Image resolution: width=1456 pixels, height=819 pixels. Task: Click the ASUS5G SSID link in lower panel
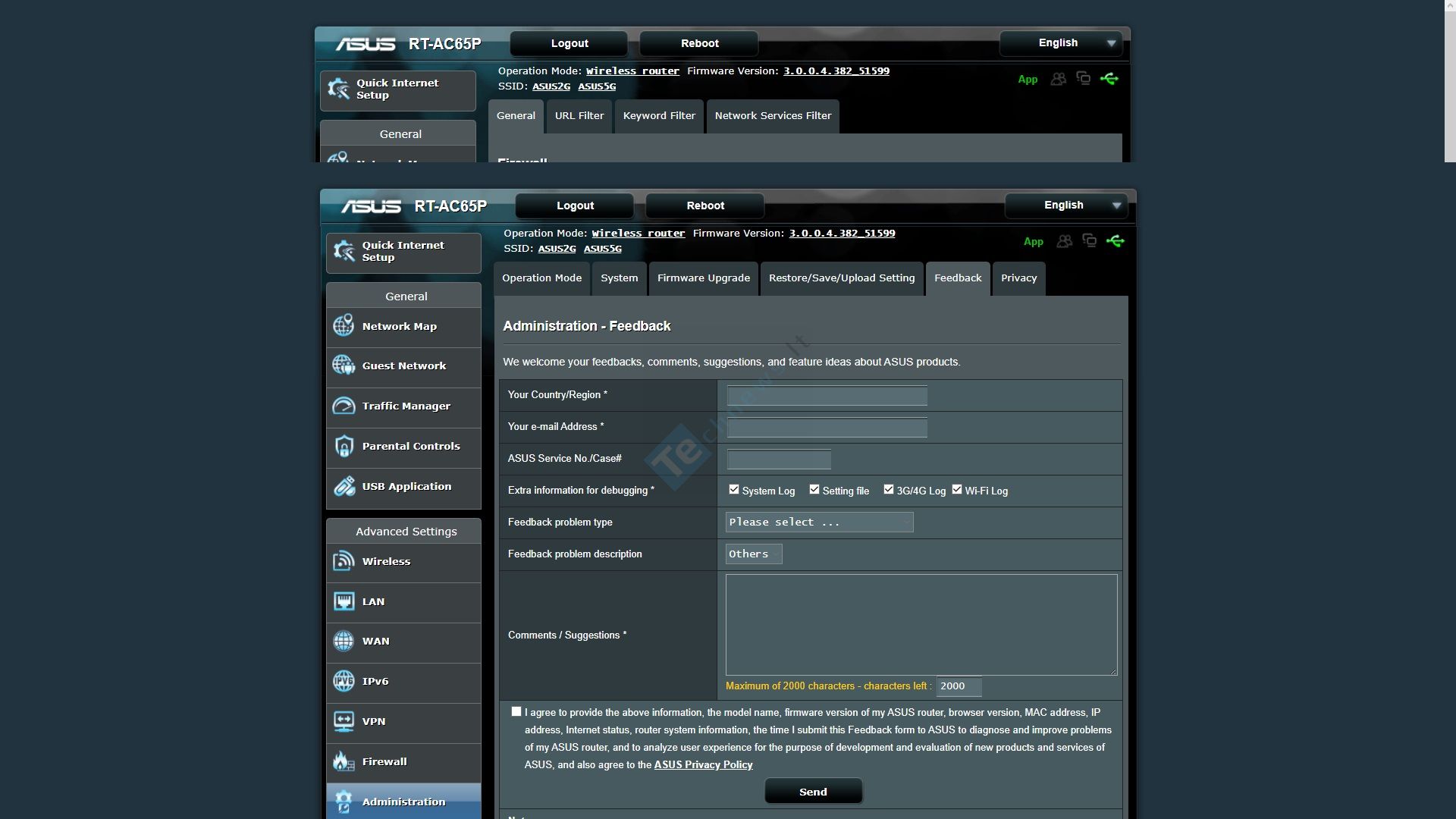click(x=602, y=249)
